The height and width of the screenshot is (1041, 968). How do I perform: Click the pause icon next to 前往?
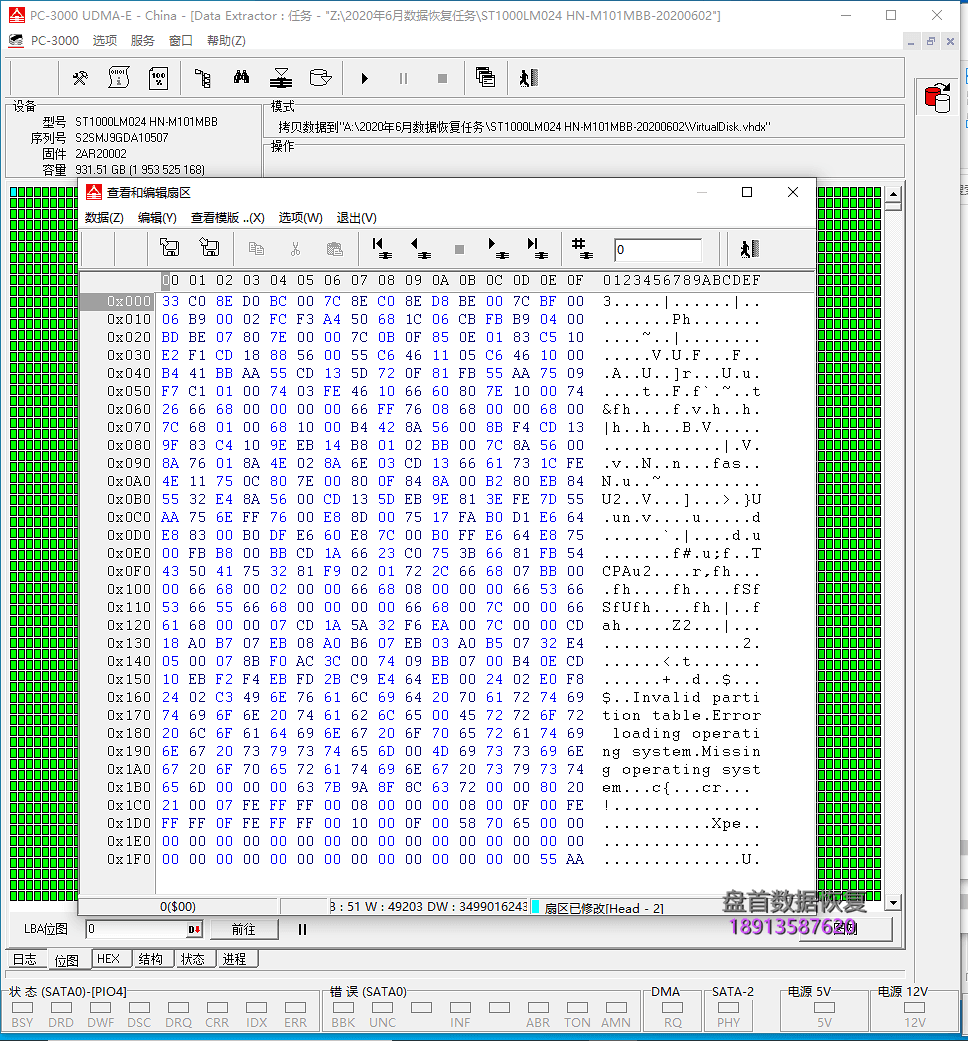point(302,929)
